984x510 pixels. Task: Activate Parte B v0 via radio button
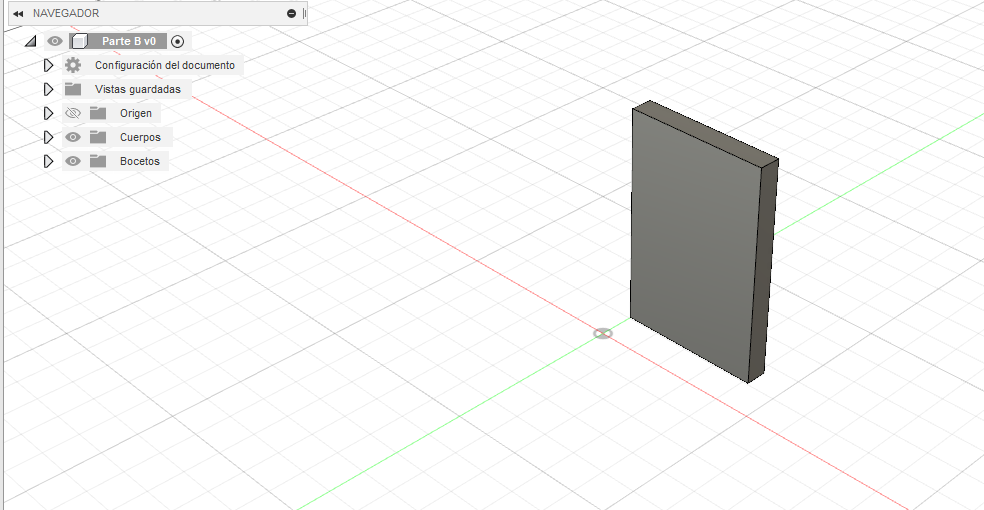178,41
